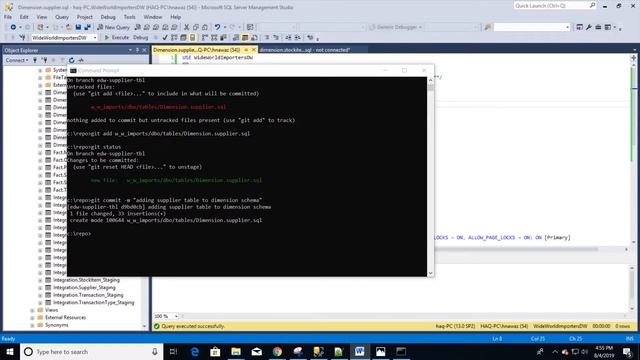Select Integration.Transaction_Staging in the tree
640x360 pixels.
88,295
